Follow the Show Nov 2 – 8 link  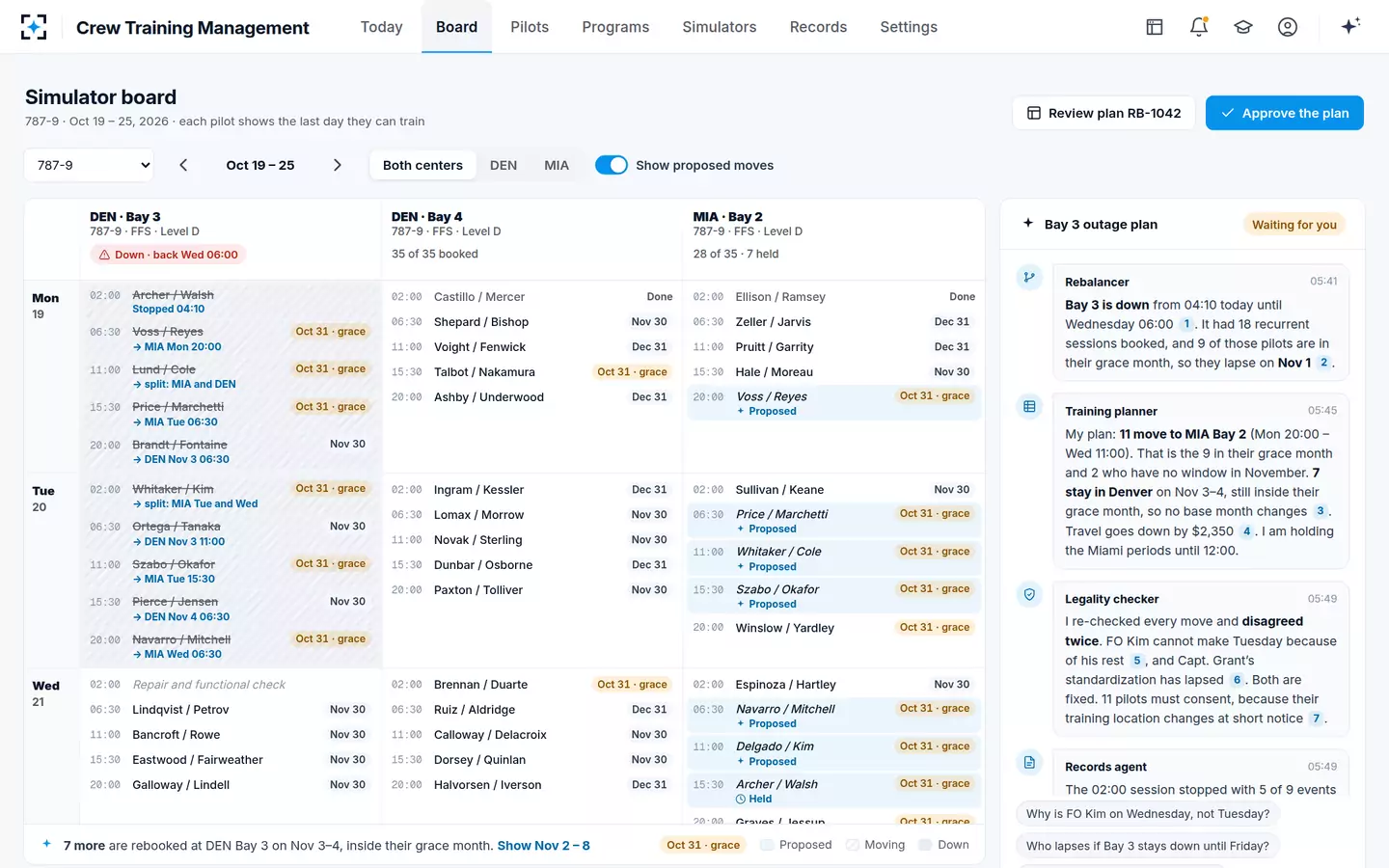[543, 846]
